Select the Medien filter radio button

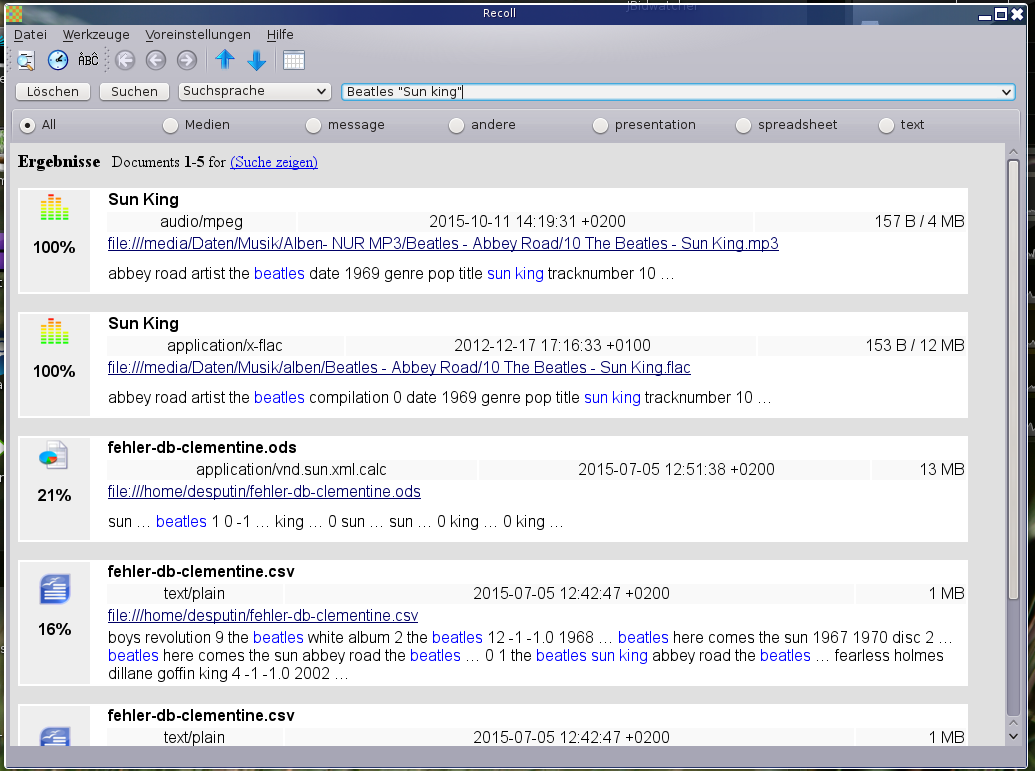point(170,125)
